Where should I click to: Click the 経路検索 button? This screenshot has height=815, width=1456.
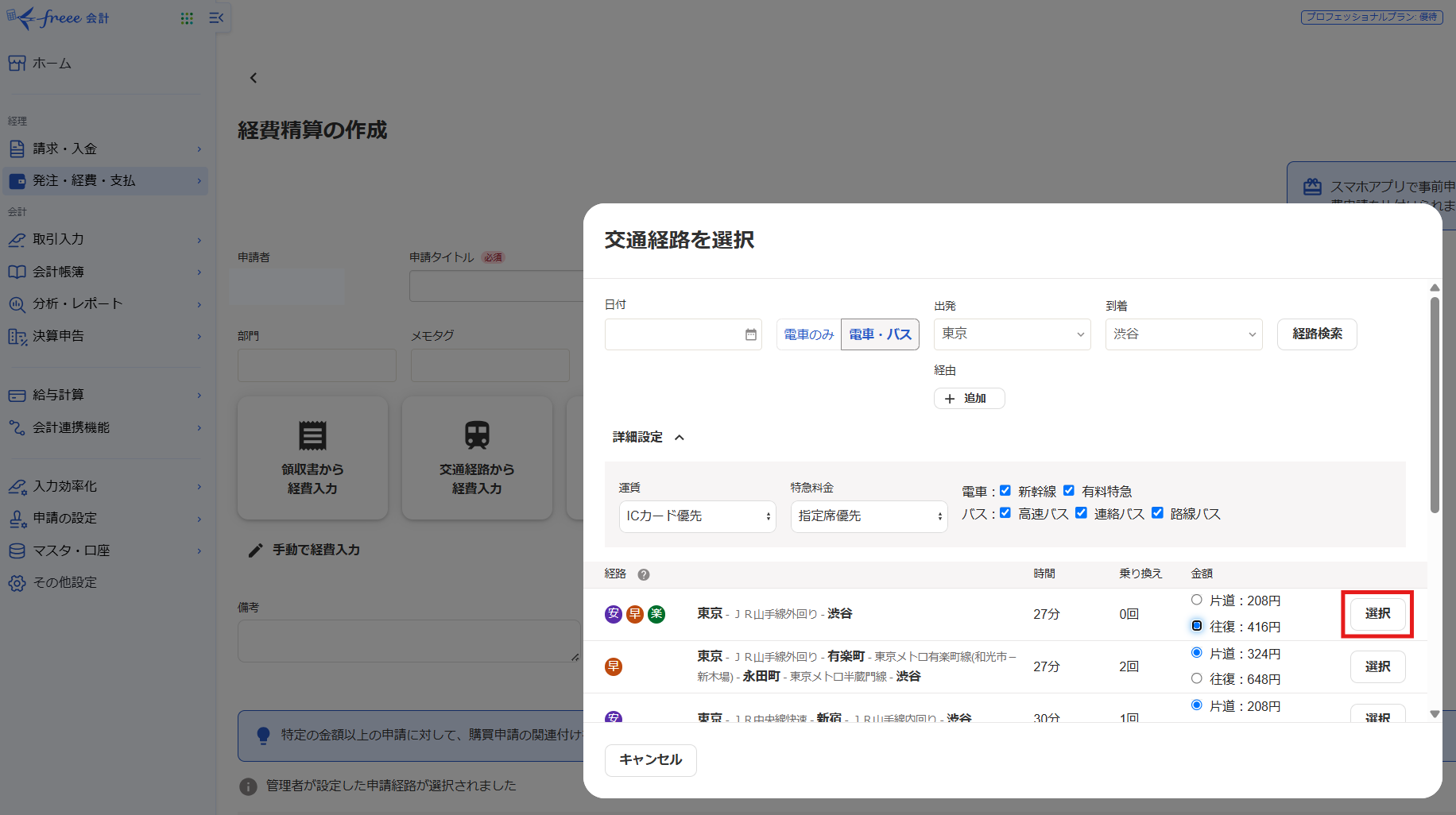click(x=1317, y=334)
